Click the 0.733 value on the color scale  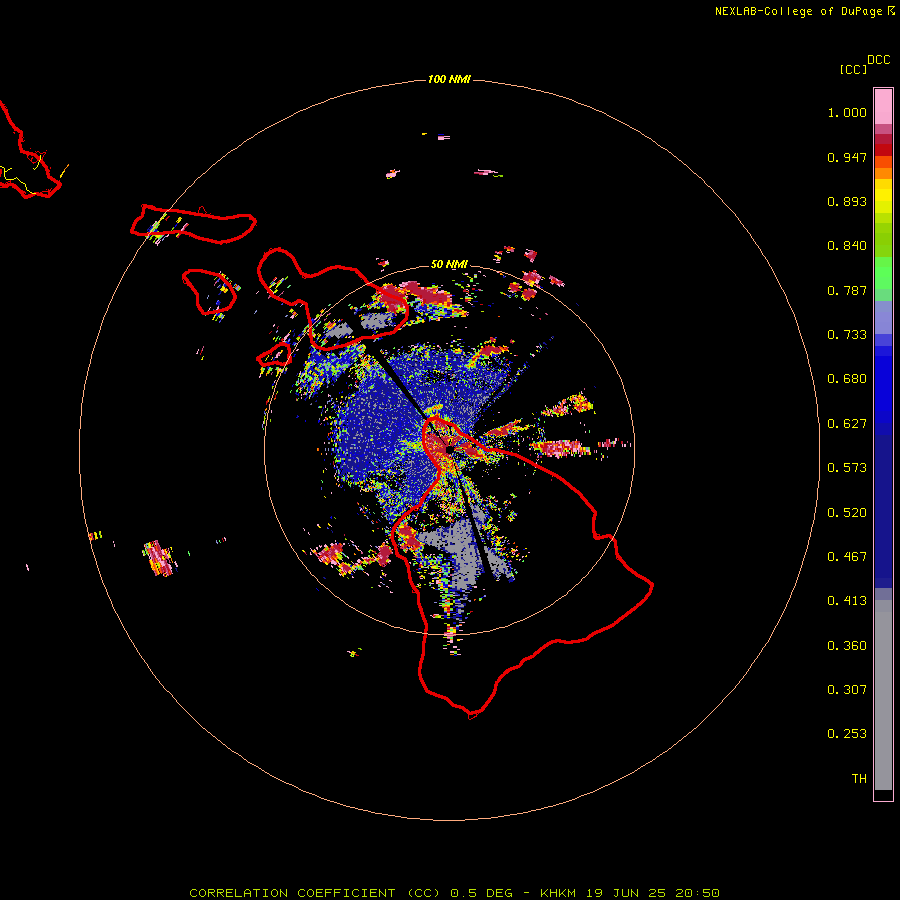tap(847, 335)
